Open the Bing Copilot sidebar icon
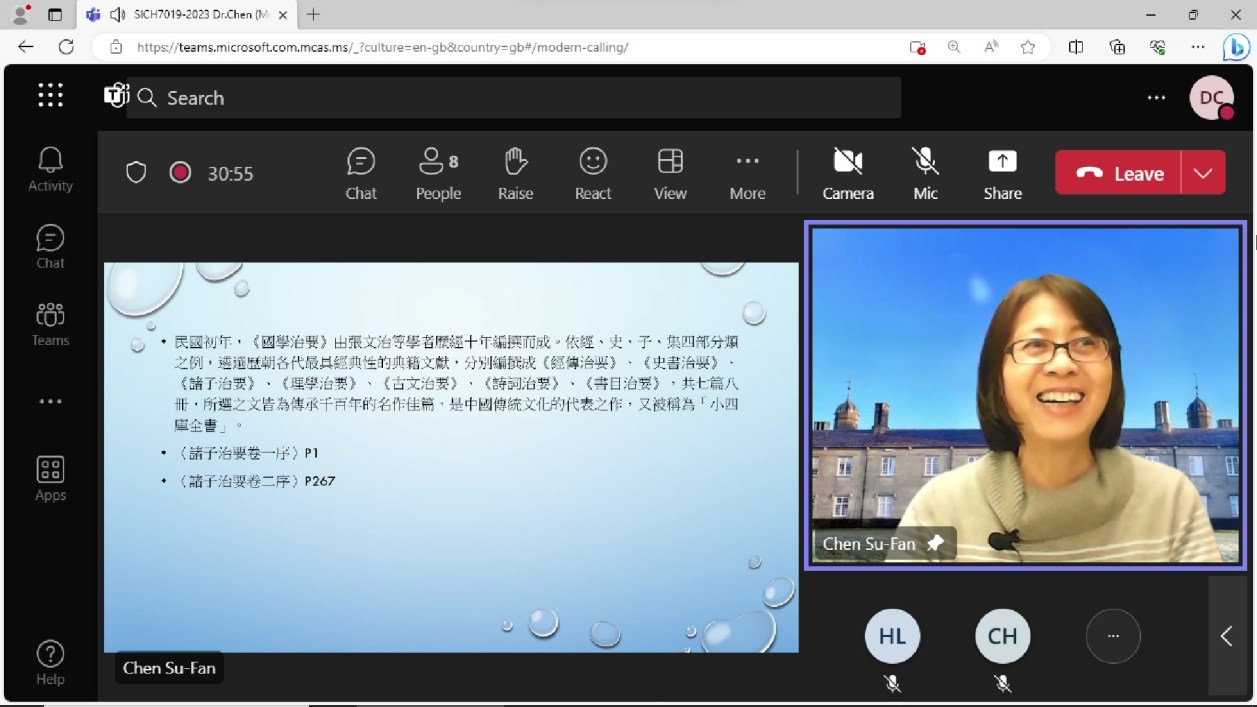 click(x=1236, y=47)
